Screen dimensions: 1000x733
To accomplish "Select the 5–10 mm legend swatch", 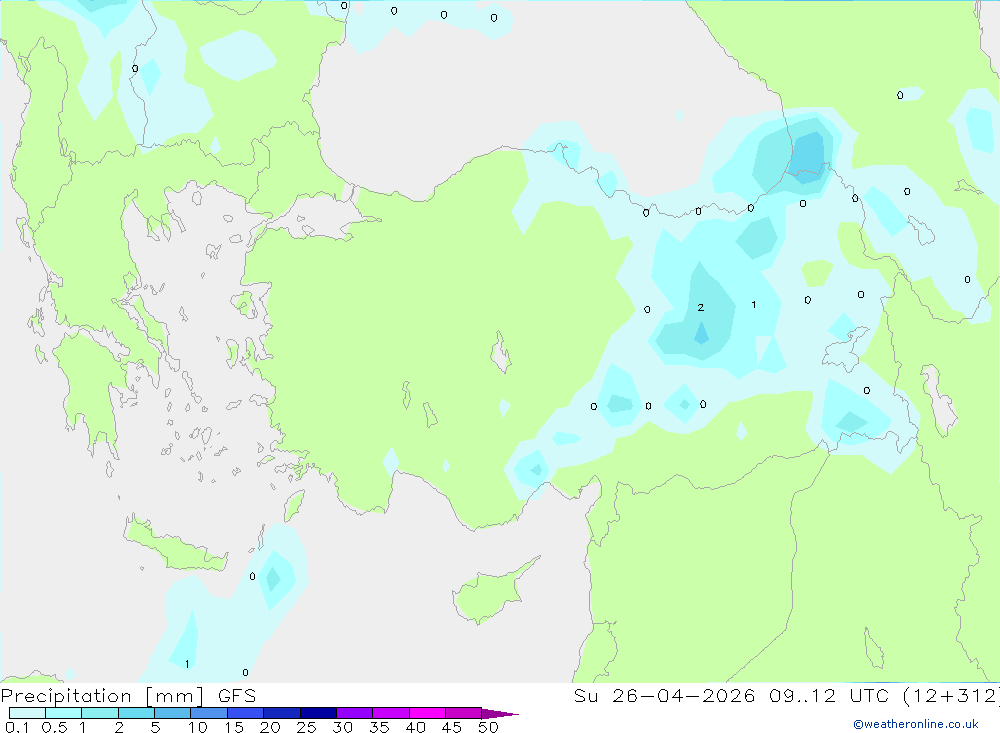I will [173, 713].
